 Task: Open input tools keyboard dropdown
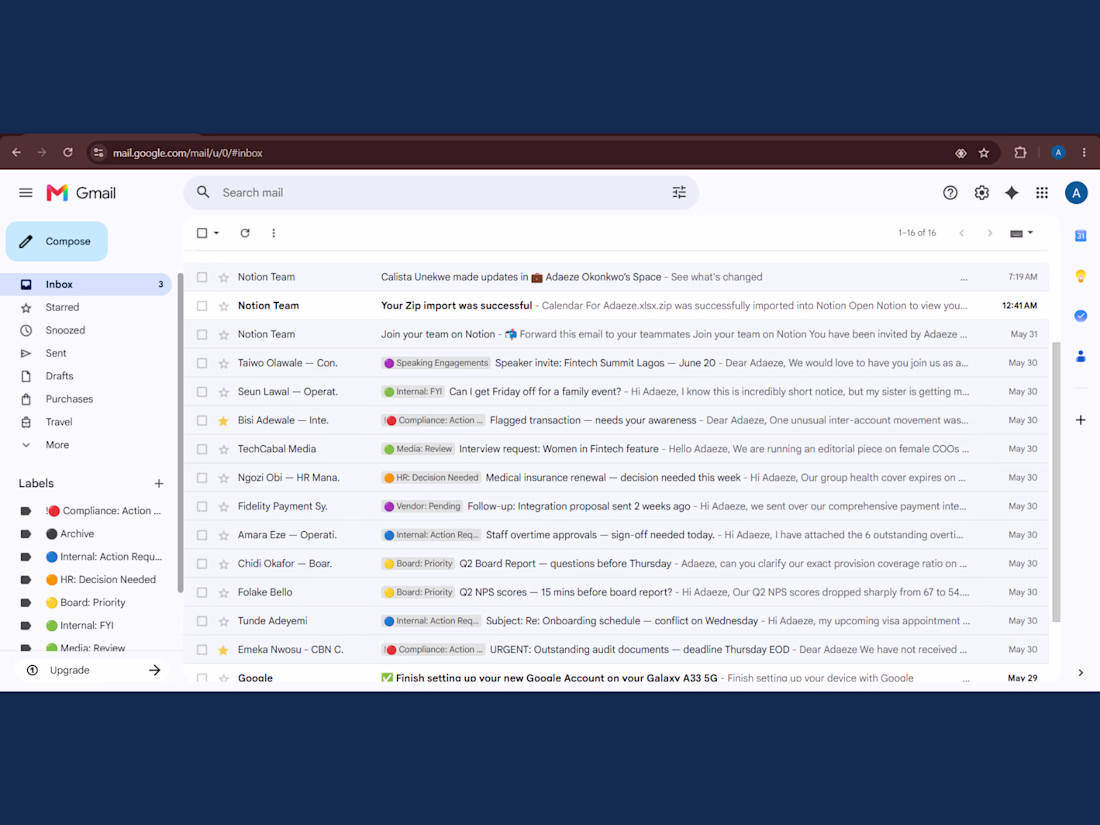(1021, 233)
